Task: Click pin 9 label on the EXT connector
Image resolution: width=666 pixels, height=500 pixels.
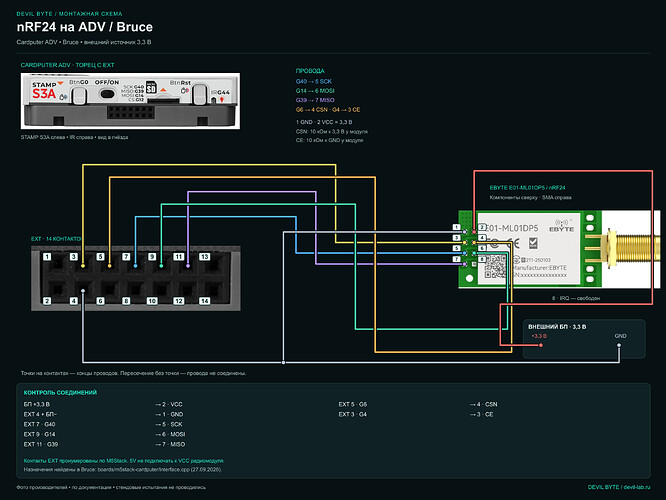Action: [x=152, y=257]
